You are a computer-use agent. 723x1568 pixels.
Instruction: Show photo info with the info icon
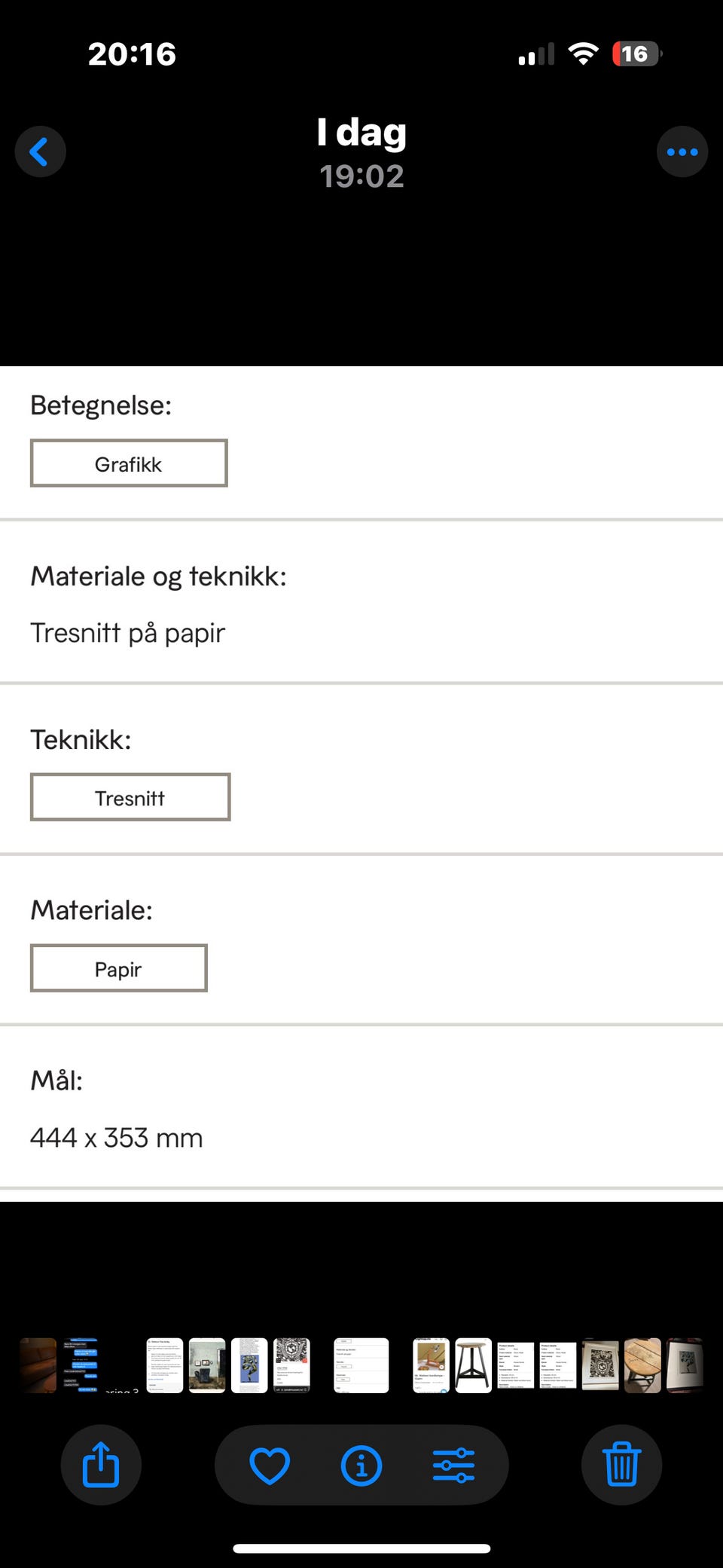tap(361, 1465)
